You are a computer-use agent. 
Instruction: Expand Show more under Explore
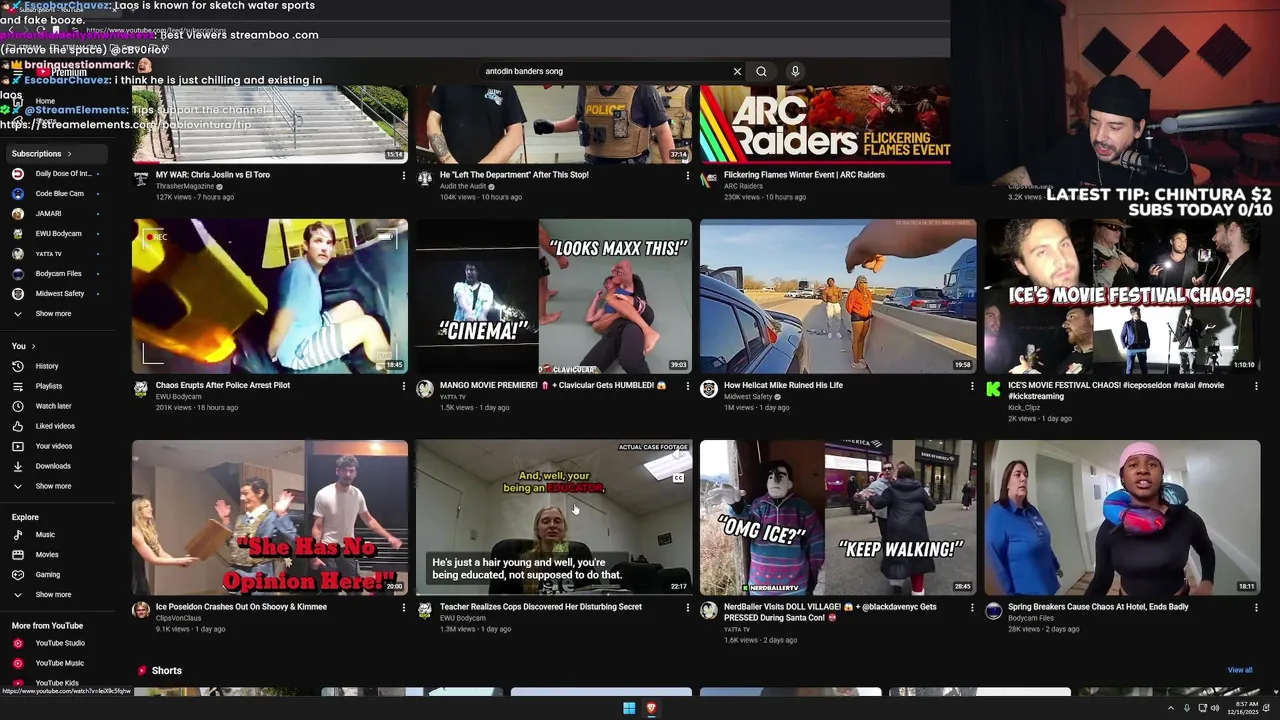[53, 595]
